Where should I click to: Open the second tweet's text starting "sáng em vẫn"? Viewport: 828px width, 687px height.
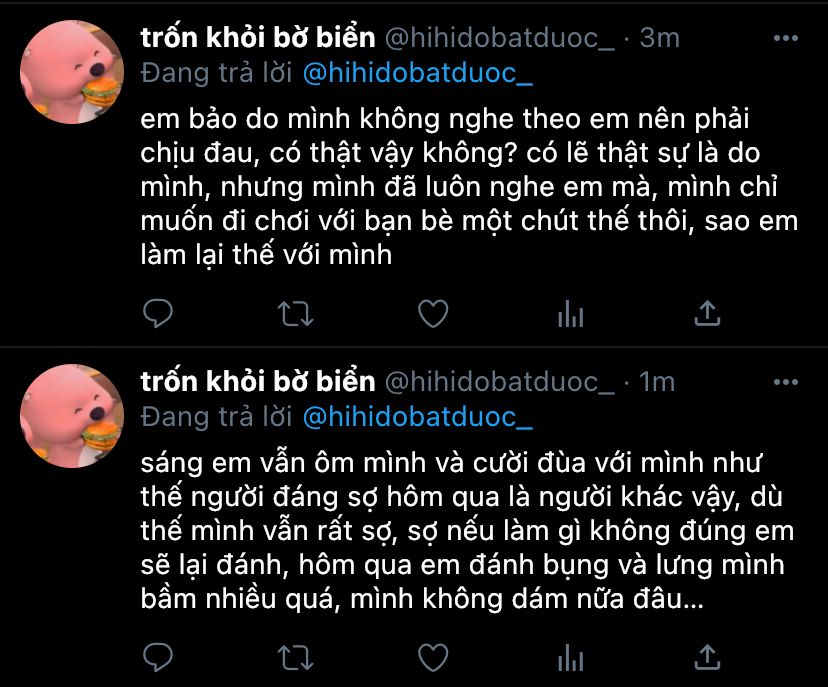coord(467,531)
